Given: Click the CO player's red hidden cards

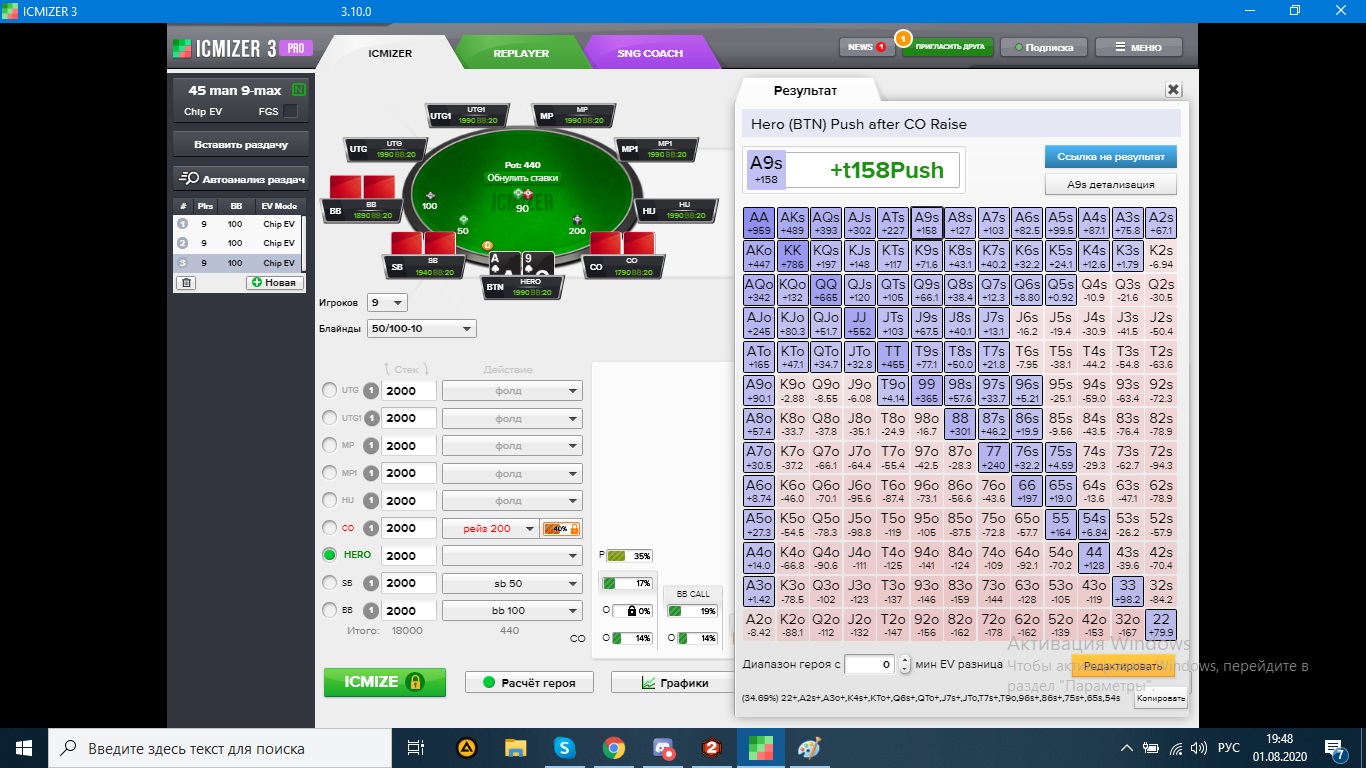Looking at the screenshot, I should pyautogui.click(x=622, y=243).
